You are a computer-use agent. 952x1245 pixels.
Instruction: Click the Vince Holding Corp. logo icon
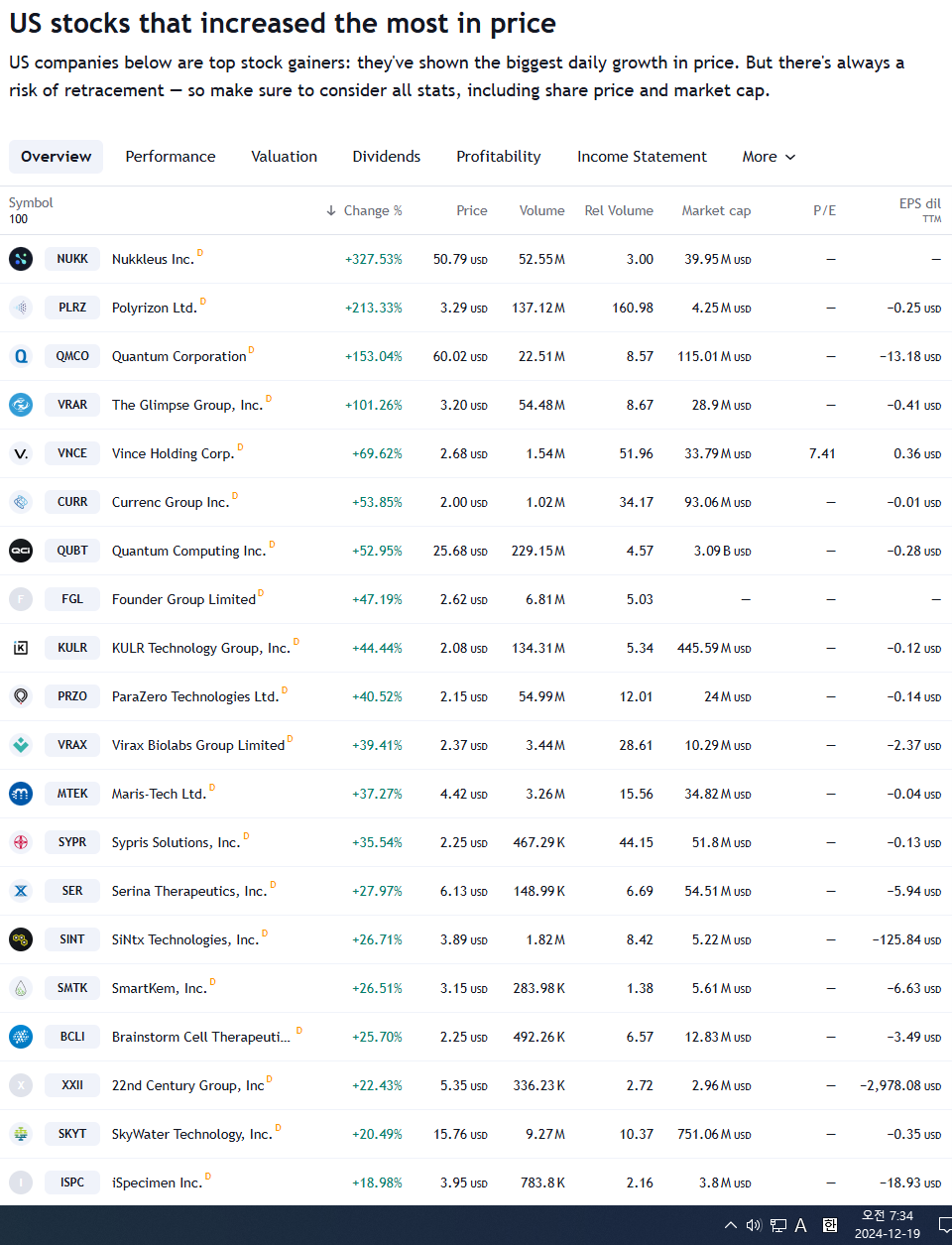click(21, 453)
